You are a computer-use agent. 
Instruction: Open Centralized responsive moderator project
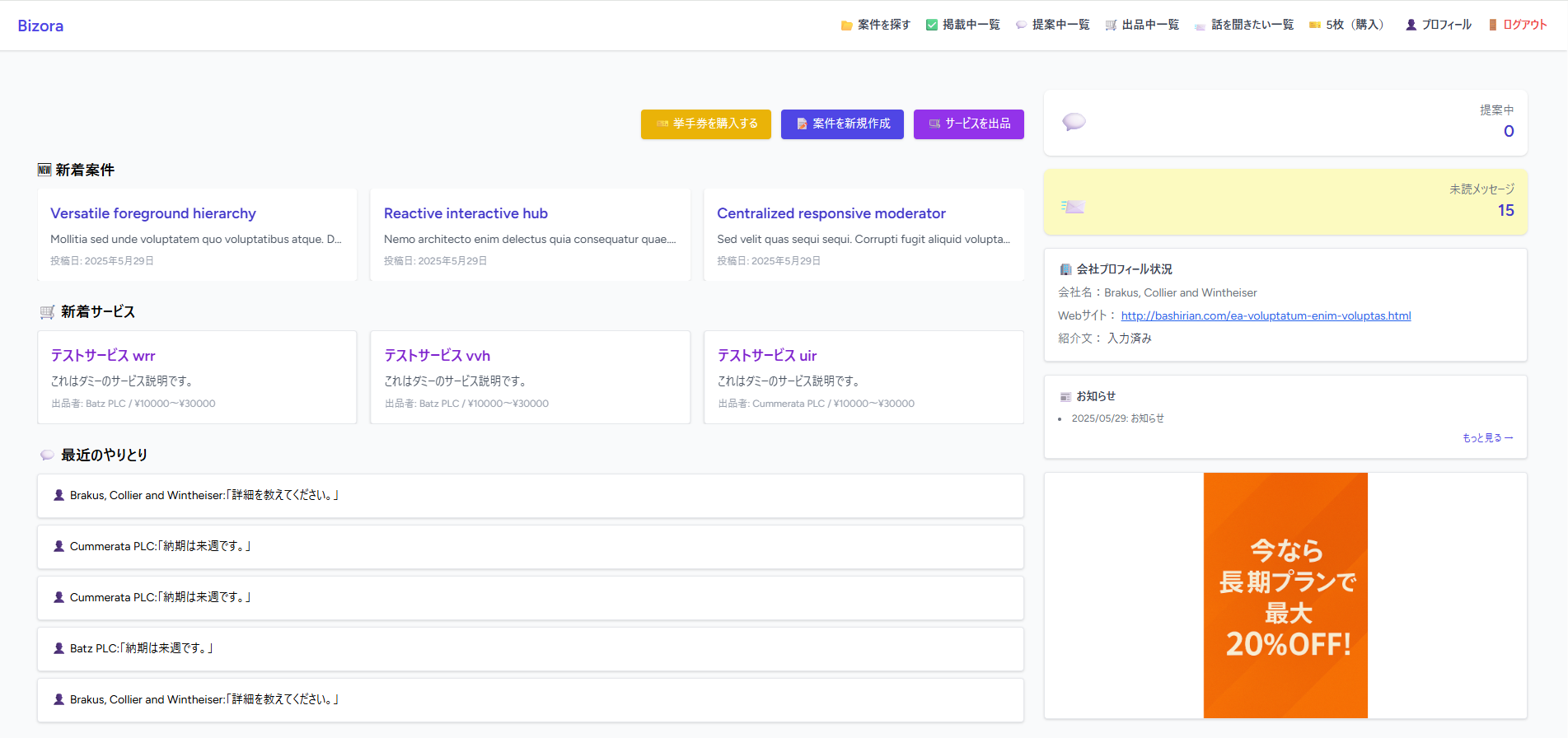click(831, 213)
